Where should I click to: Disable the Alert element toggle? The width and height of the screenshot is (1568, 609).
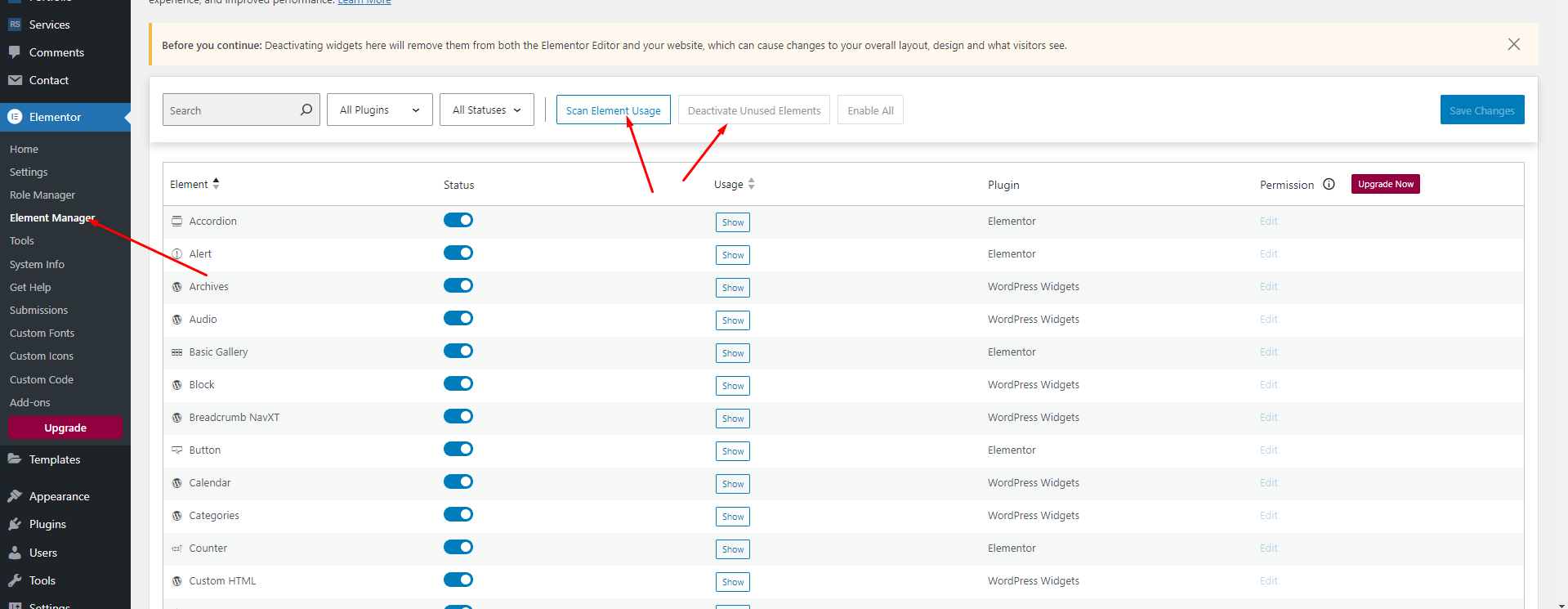pyautogui.click(x=458, y=253)
